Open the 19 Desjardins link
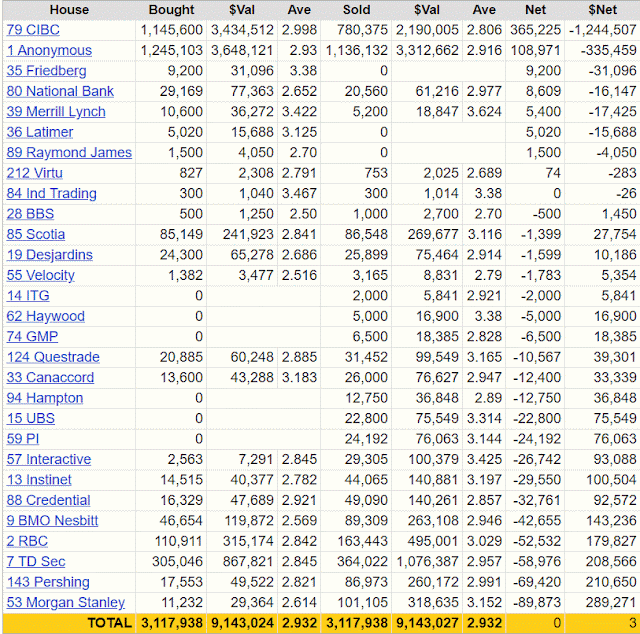The image size is (640, 634). point(49,254)
